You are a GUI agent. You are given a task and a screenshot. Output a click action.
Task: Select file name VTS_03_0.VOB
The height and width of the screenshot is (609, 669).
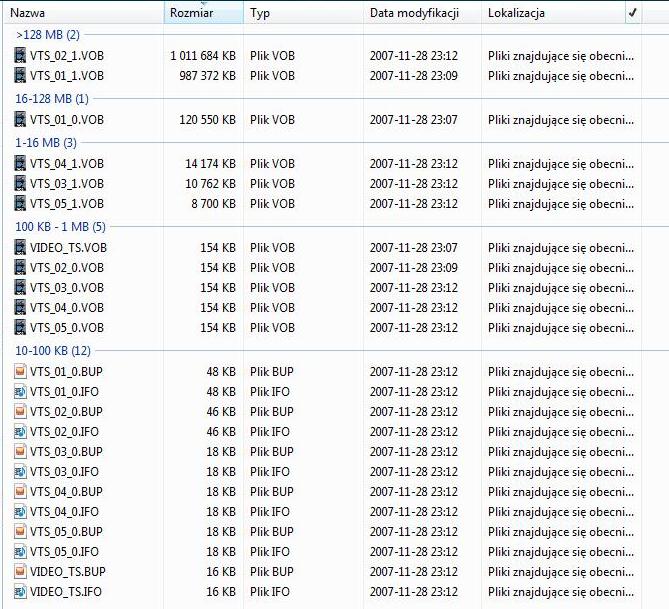(67, 288)
